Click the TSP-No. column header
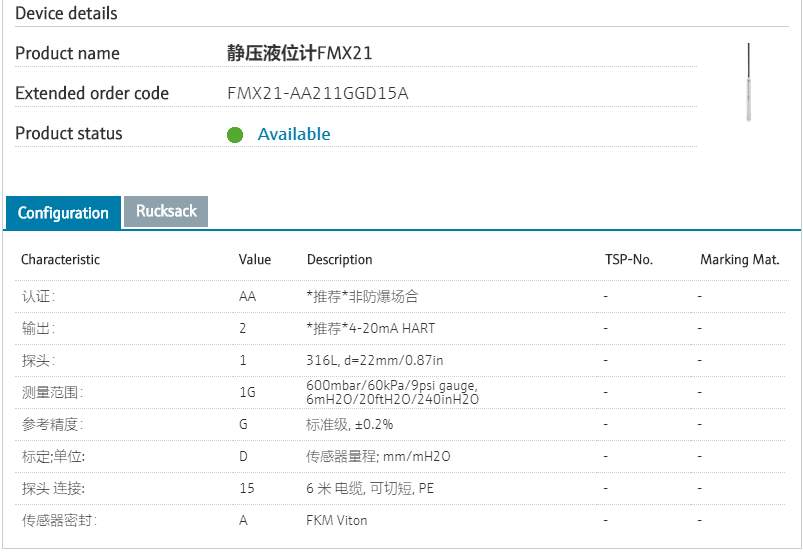This screenshot has height=552, width=803. (629, 260)
